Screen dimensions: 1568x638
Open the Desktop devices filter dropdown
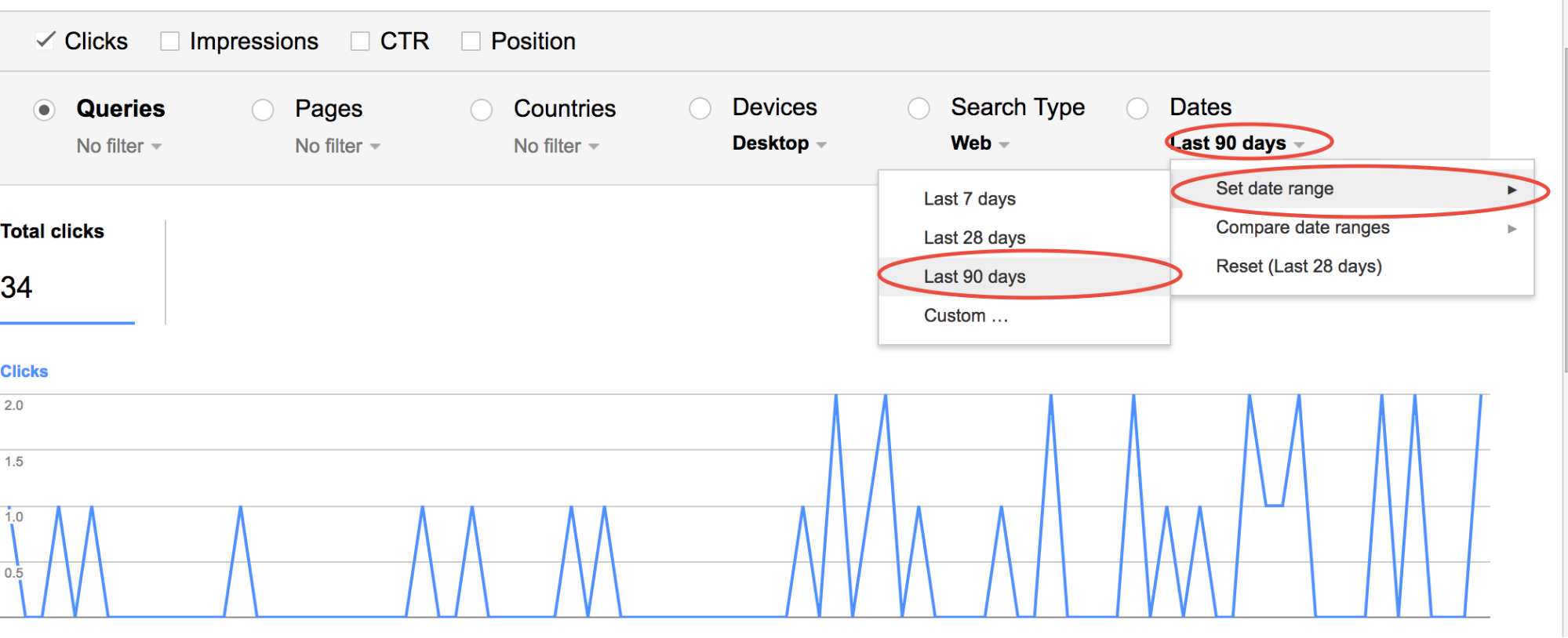[x=780, y=143]
